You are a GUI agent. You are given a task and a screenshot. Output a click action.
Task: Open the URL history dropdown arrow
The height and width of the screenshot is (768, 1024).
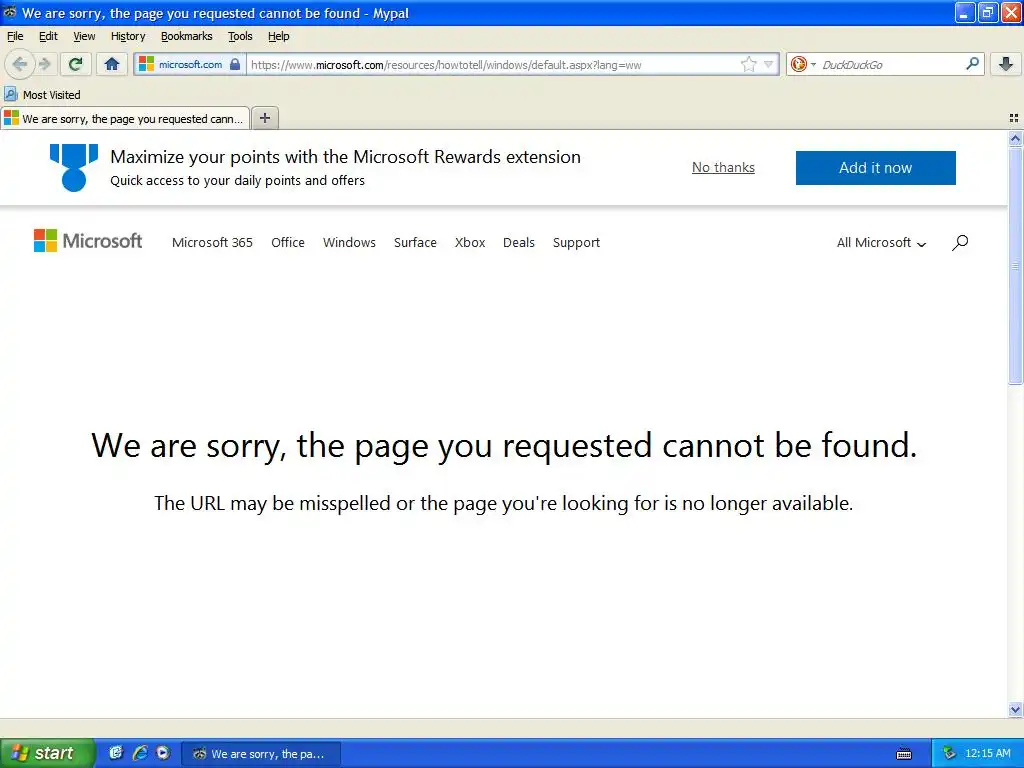[769, 64]
